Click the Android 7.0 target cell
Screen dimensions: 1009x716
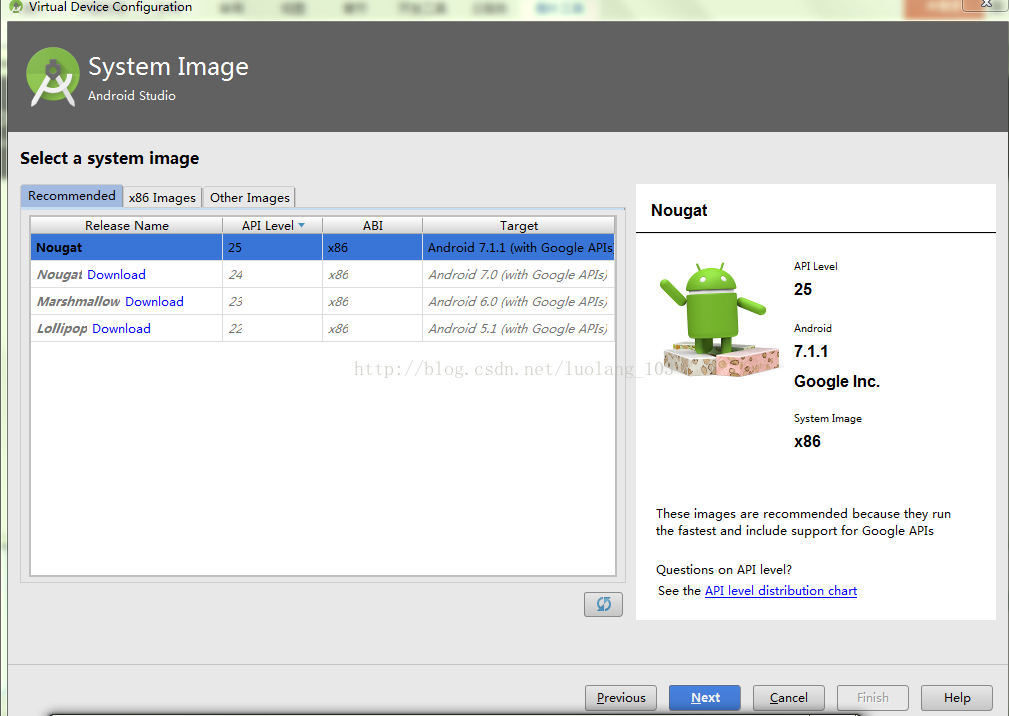(x=519, y=275)
